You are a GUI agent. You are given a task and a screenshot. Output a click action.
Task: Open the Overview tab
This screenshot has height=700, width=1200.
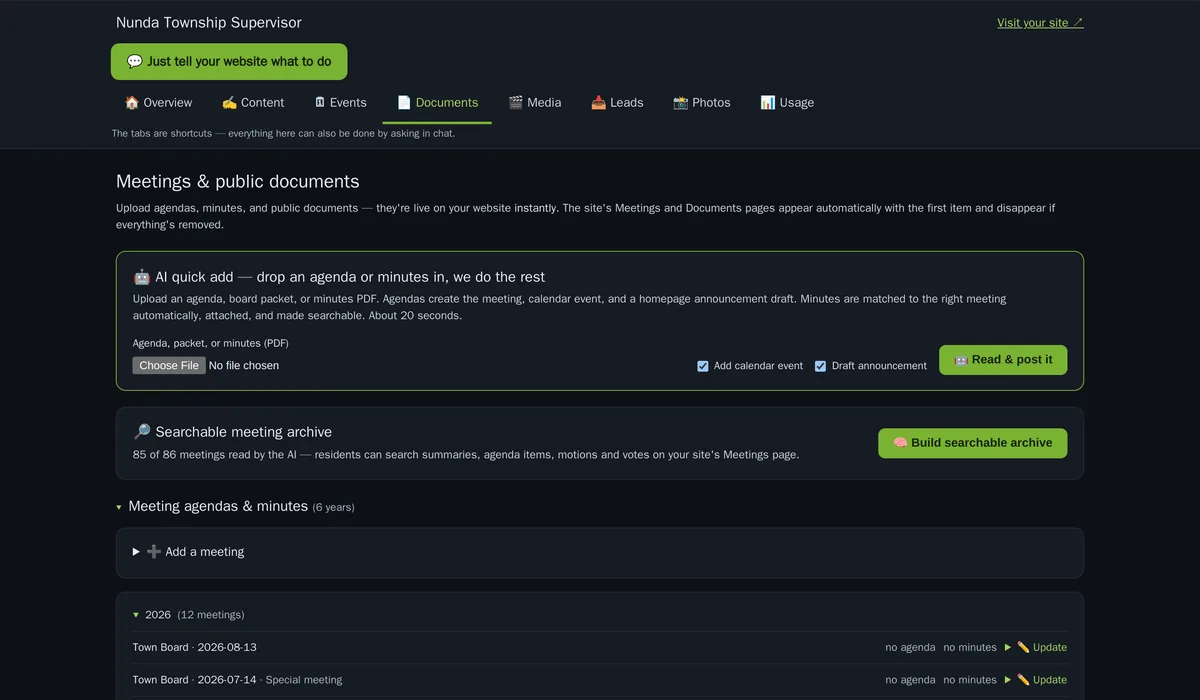[158, 103]
